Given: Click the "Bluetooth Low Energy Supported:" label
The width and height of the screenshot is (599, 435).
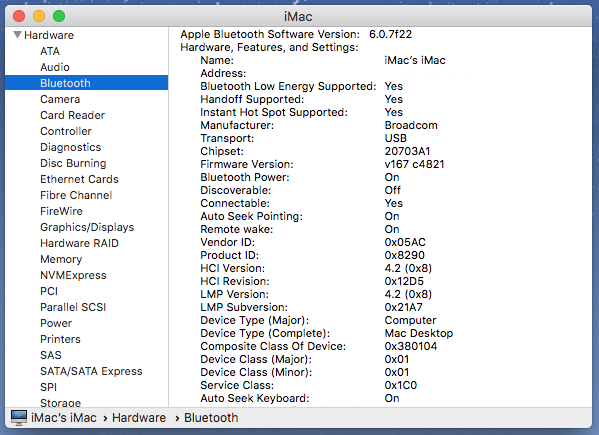Looking at the screenshot, I should (288, 86).
